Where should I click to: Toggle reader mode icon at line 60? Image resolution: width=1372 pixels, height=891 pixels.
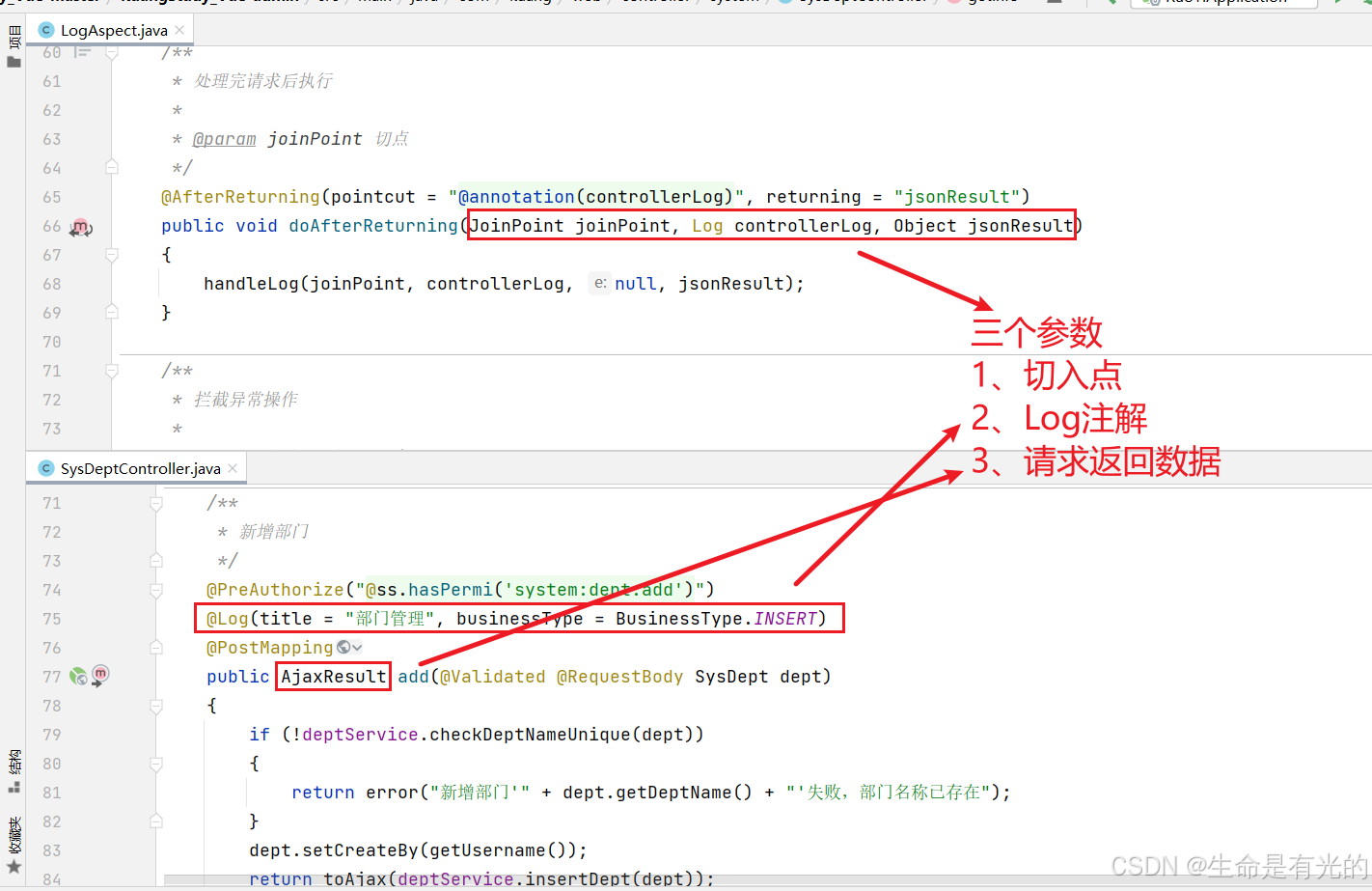click(83, 52)
